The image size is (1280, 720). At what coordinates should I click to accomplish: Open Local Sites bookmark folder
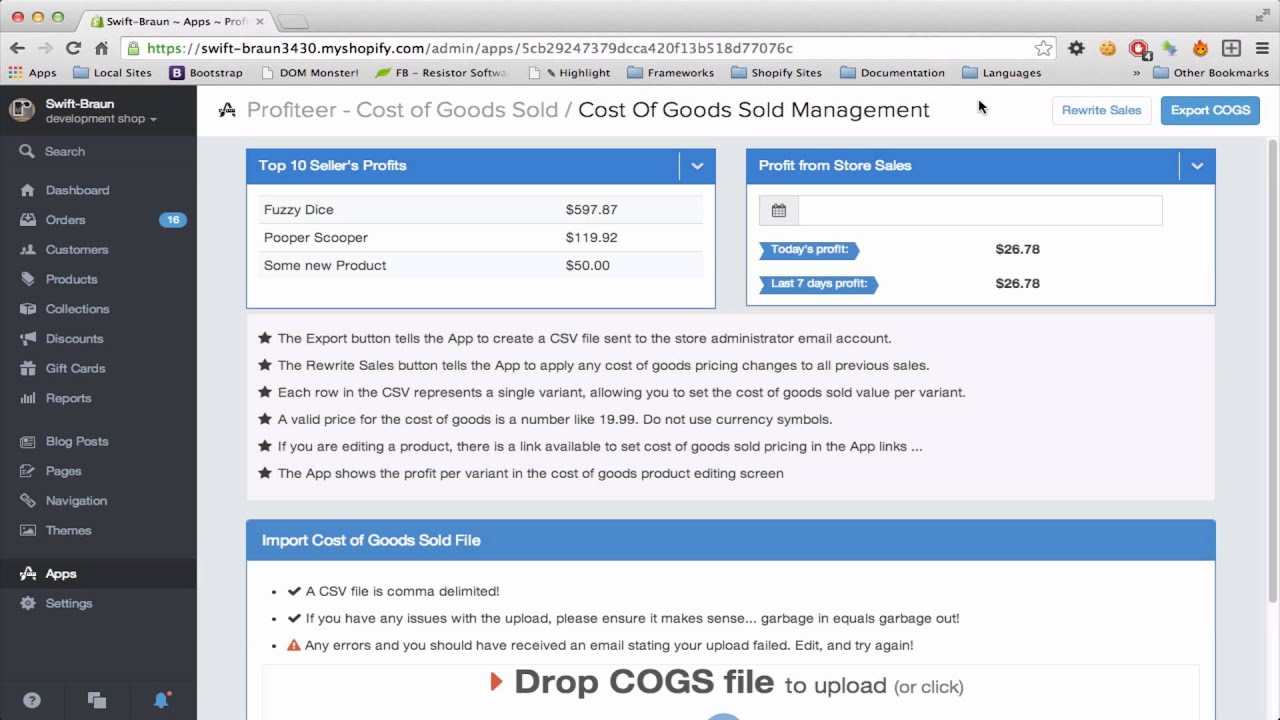coord(112,73)
